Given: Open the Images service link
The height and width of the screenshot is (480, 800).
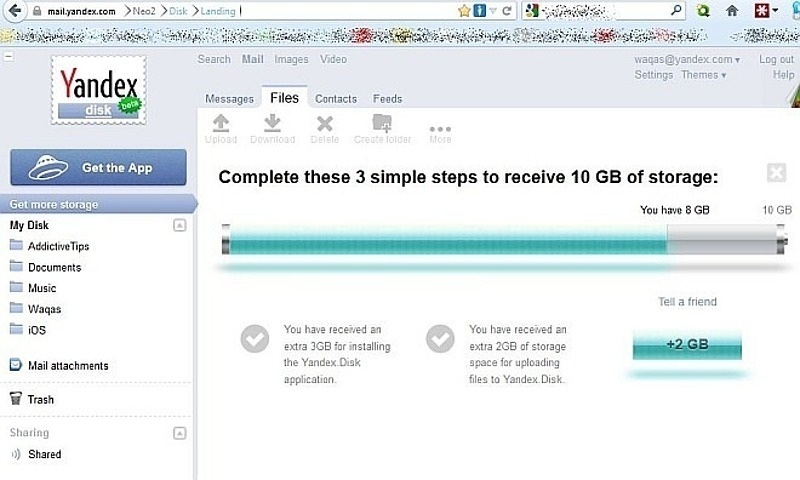Looking at the screenshot, I should (291, 59).
